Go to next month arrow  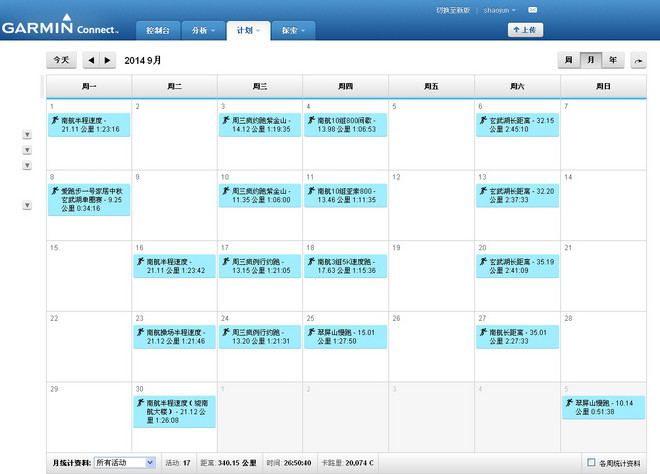tap(107, 60)
